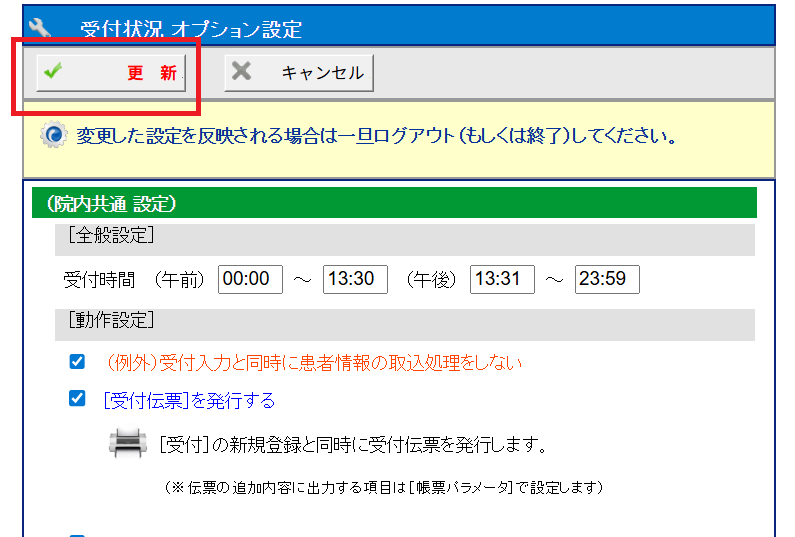Click the wrench icon in the title bar
Viewport: 795px width, 537px height.
point(42,27)
